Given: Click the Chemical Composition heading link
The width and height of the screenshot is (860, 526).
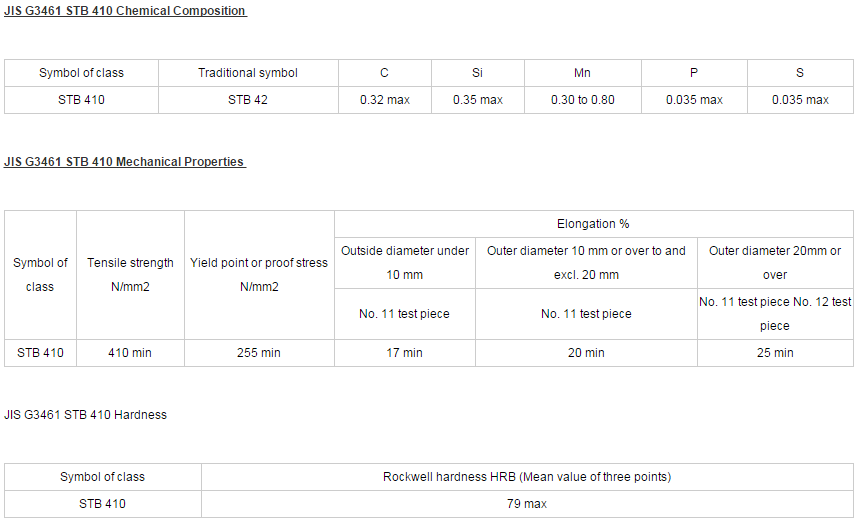Looking at the screenshot, I should pos(125,11).
